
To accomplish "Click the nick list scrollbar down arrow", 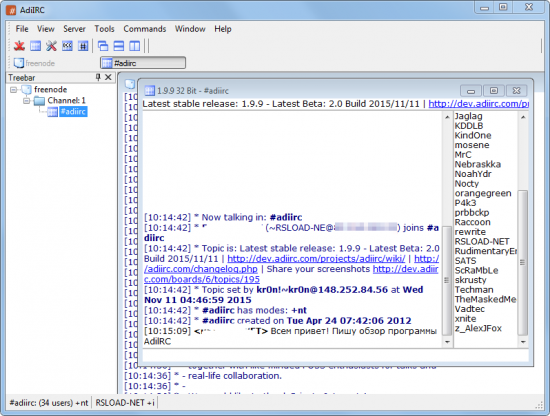I will 523,342.
